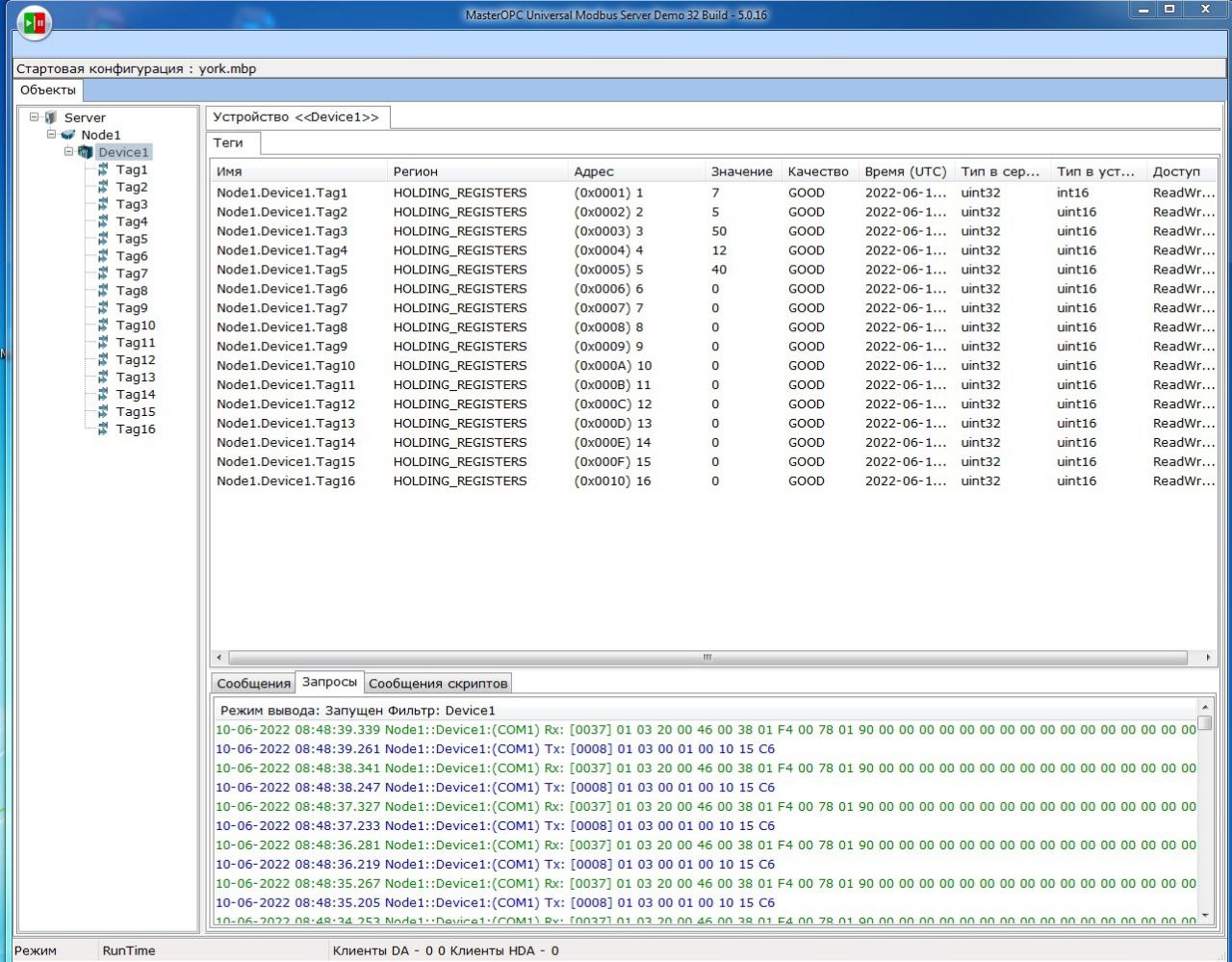Image resolution: width=1232 pixels, height=962 pixels.
Task: Click the Server icon in the tree
Action: click(x=51, y=117)
